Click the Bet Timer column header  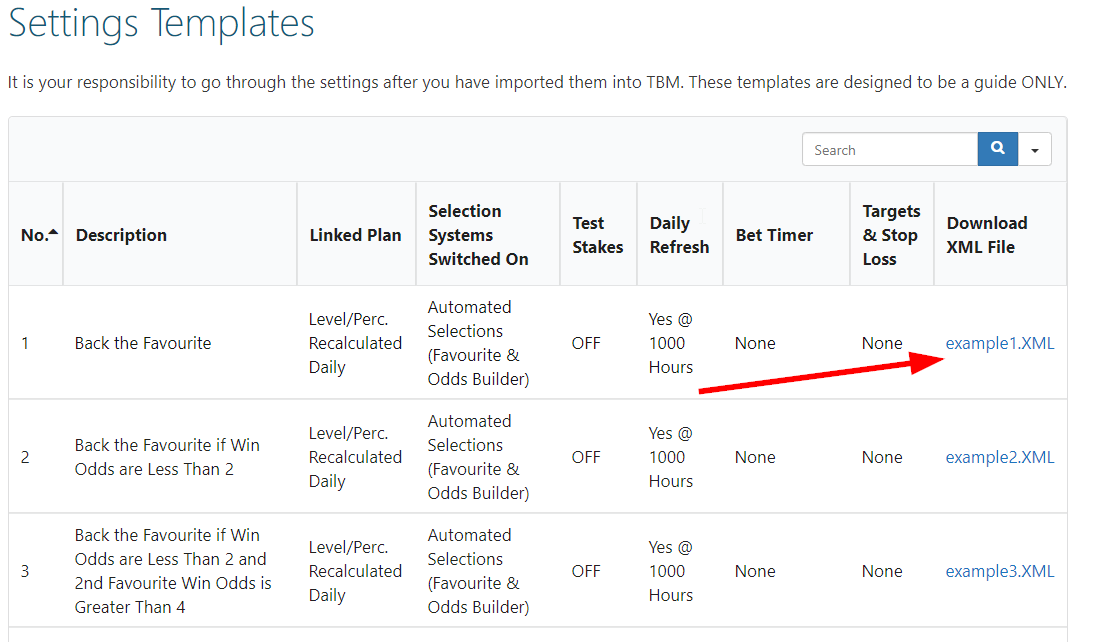pos(773,234)
